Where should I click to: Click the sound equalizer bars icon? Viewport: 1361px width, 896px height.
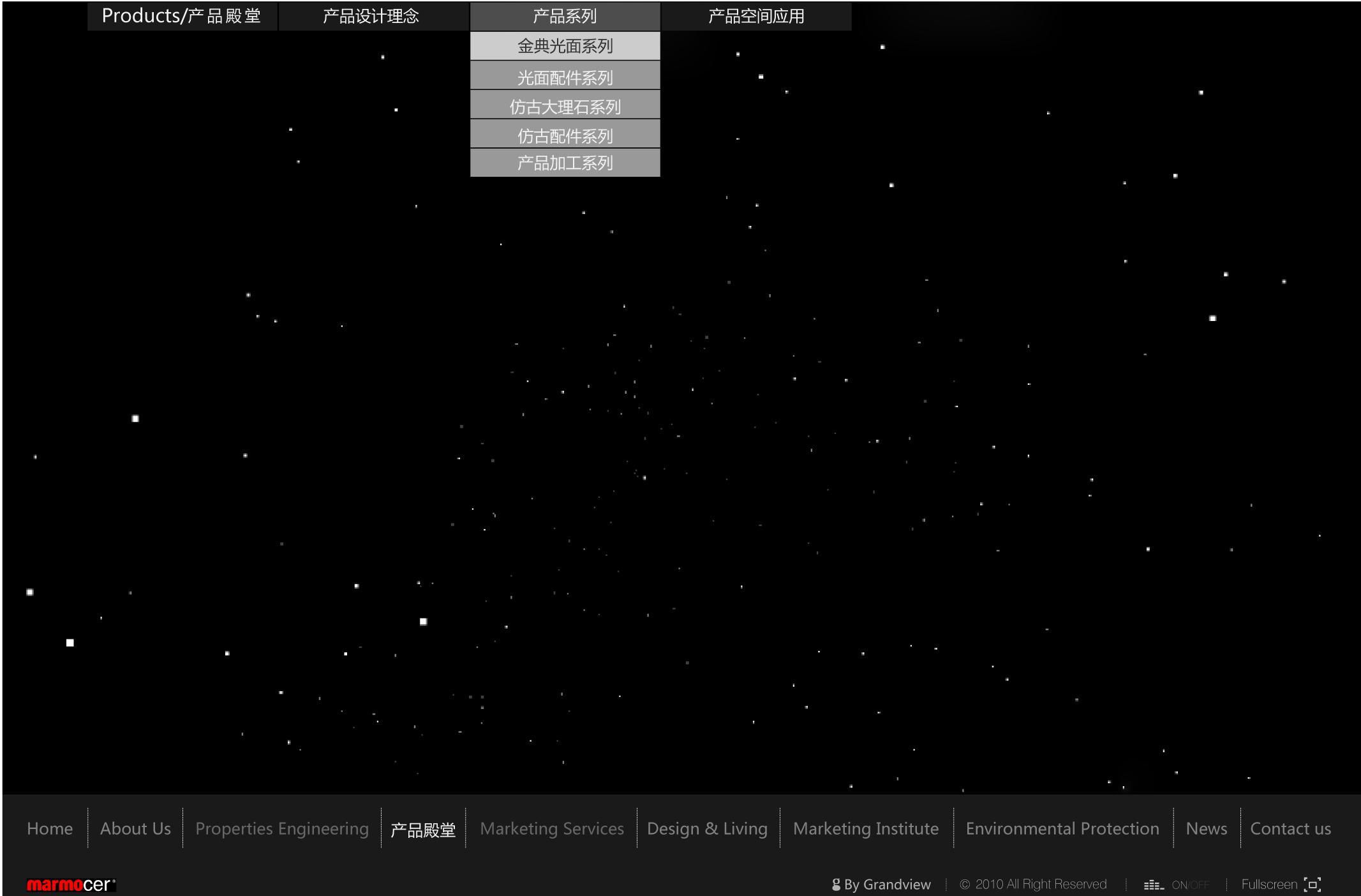1154,885
